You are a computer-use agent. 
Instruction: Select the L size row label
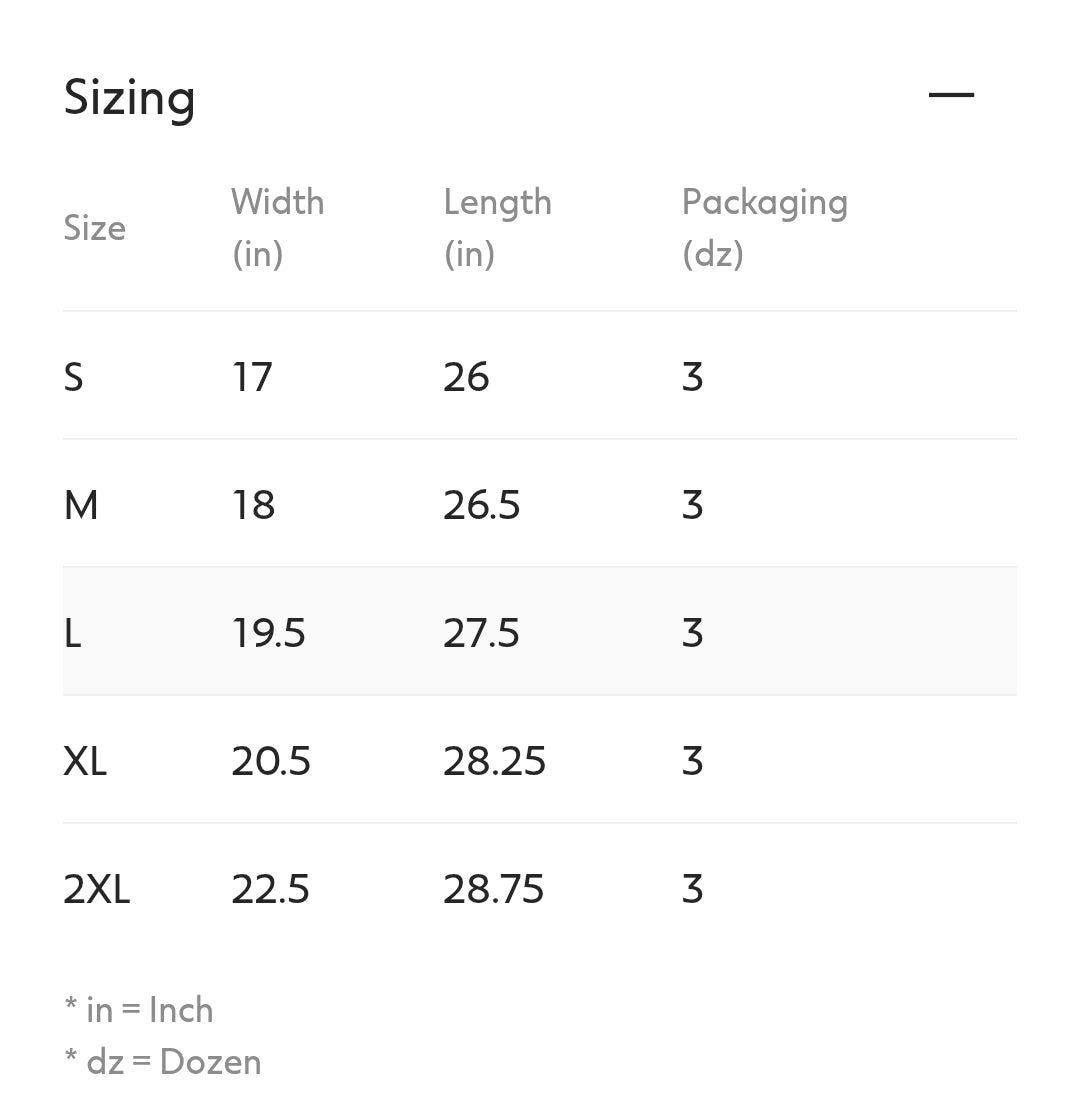(73, 633)
